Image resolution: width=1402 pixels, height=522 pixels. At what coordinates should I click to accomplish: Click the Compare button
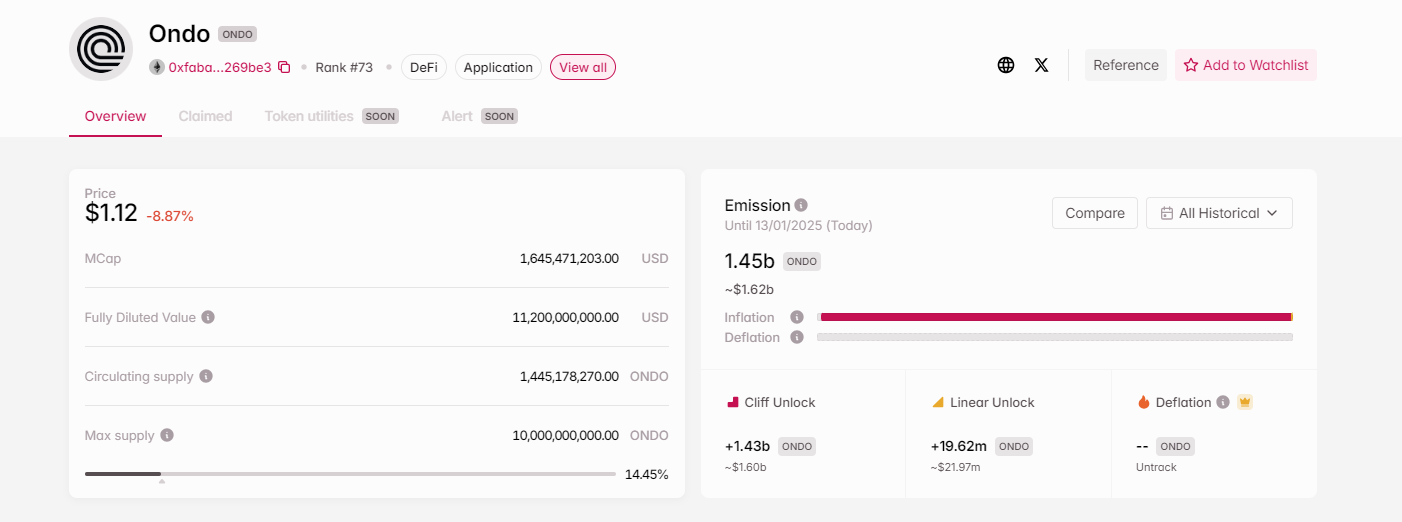tap(1094, 213)
